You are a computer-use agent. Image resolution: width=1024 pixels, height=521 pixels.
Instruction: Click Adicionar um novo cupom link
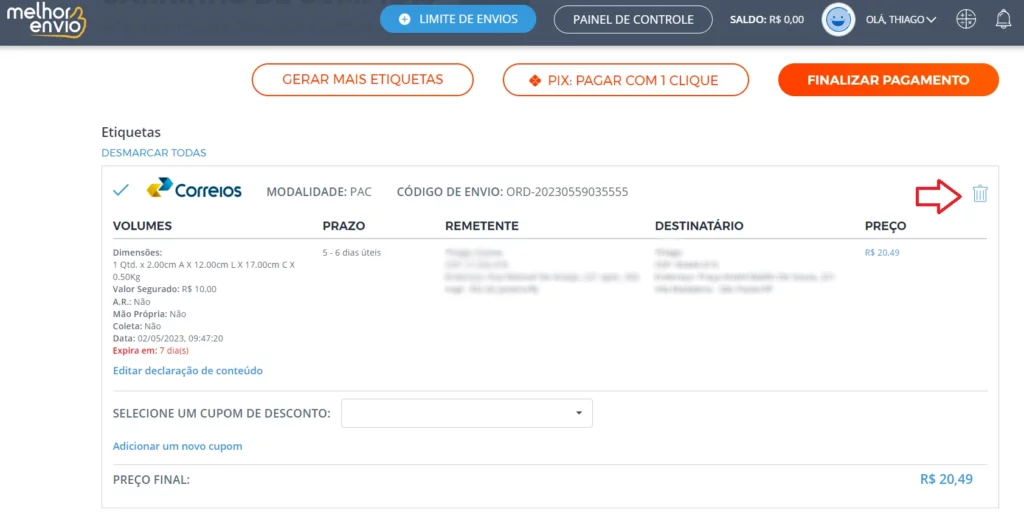[x=177, y=446]
